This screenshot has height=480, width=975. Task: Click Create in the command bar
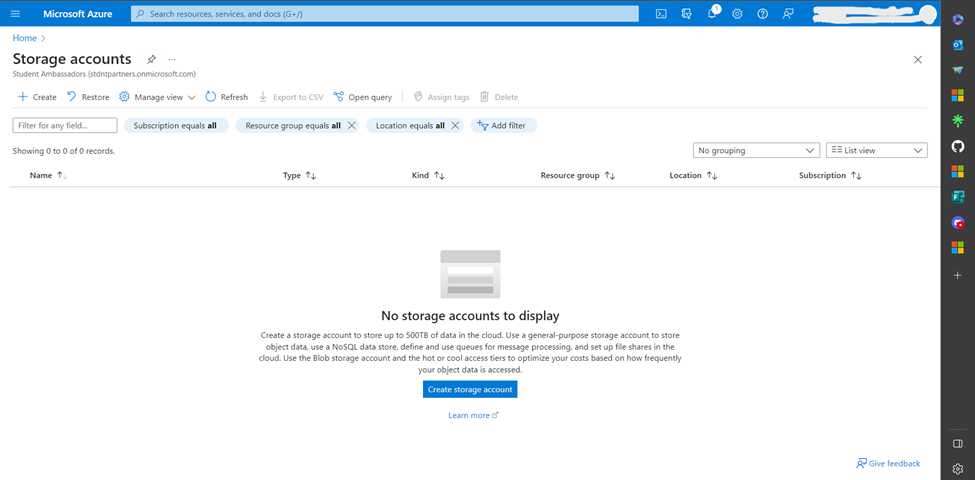click(37, 97)
